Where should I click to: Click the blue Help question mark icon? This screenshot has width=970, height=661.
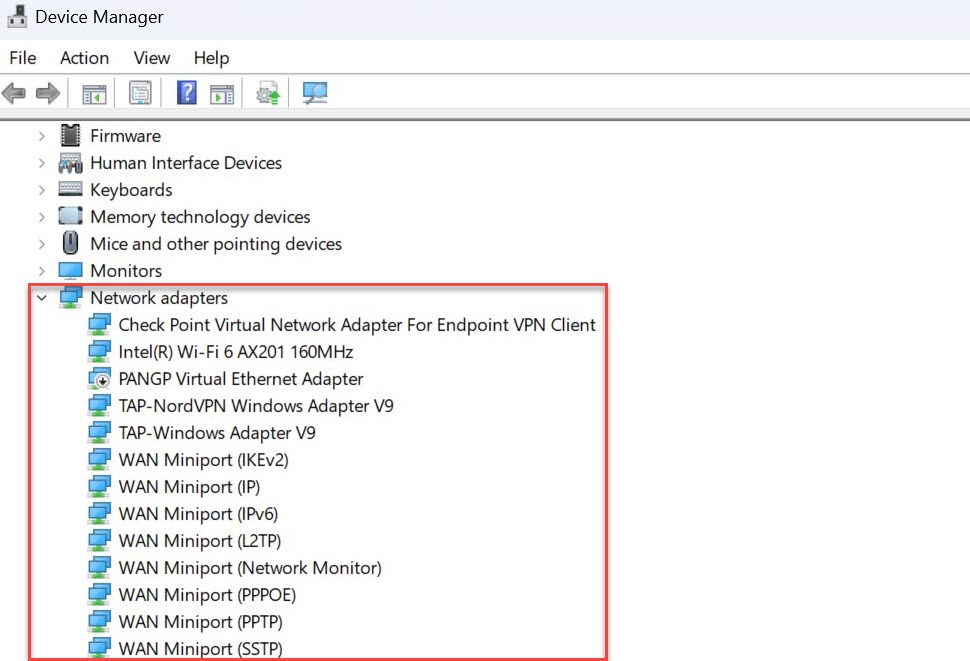point(187,93)
